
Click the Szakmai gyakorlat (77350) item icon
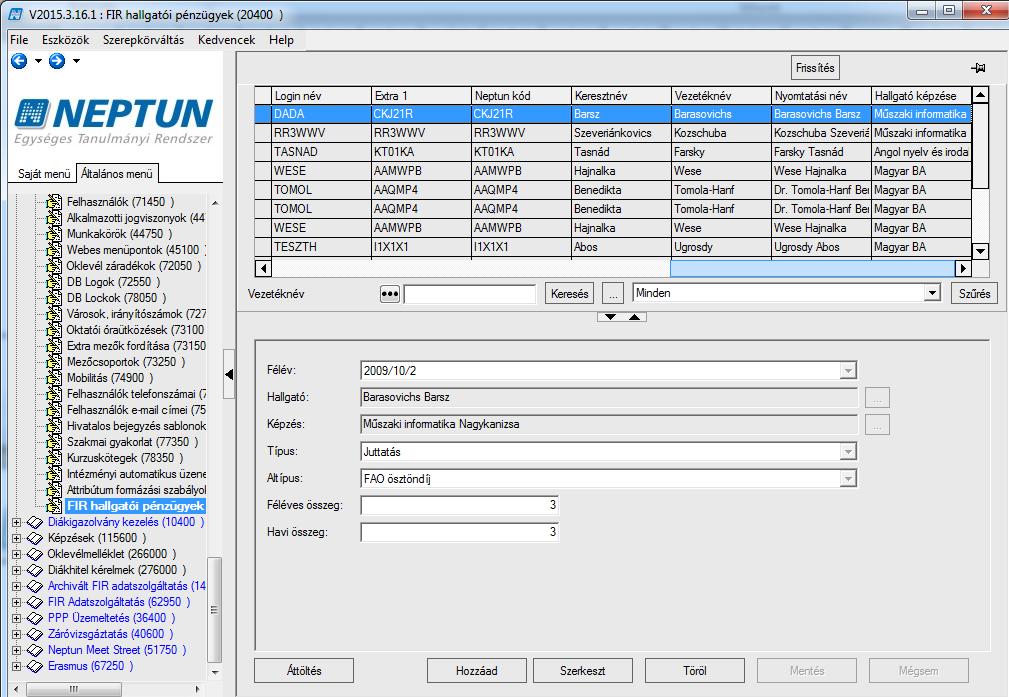point(55,442)
